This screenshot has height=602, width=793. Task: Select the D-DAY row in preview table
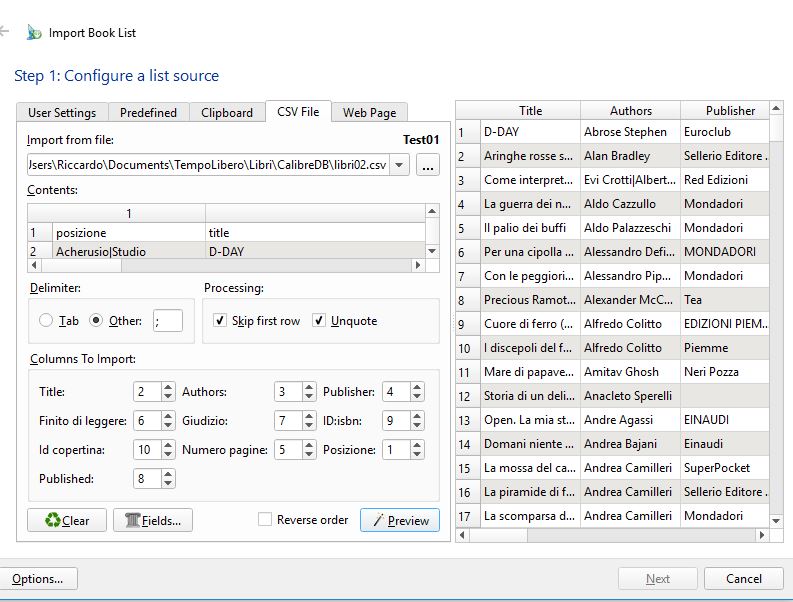point(530,132)
